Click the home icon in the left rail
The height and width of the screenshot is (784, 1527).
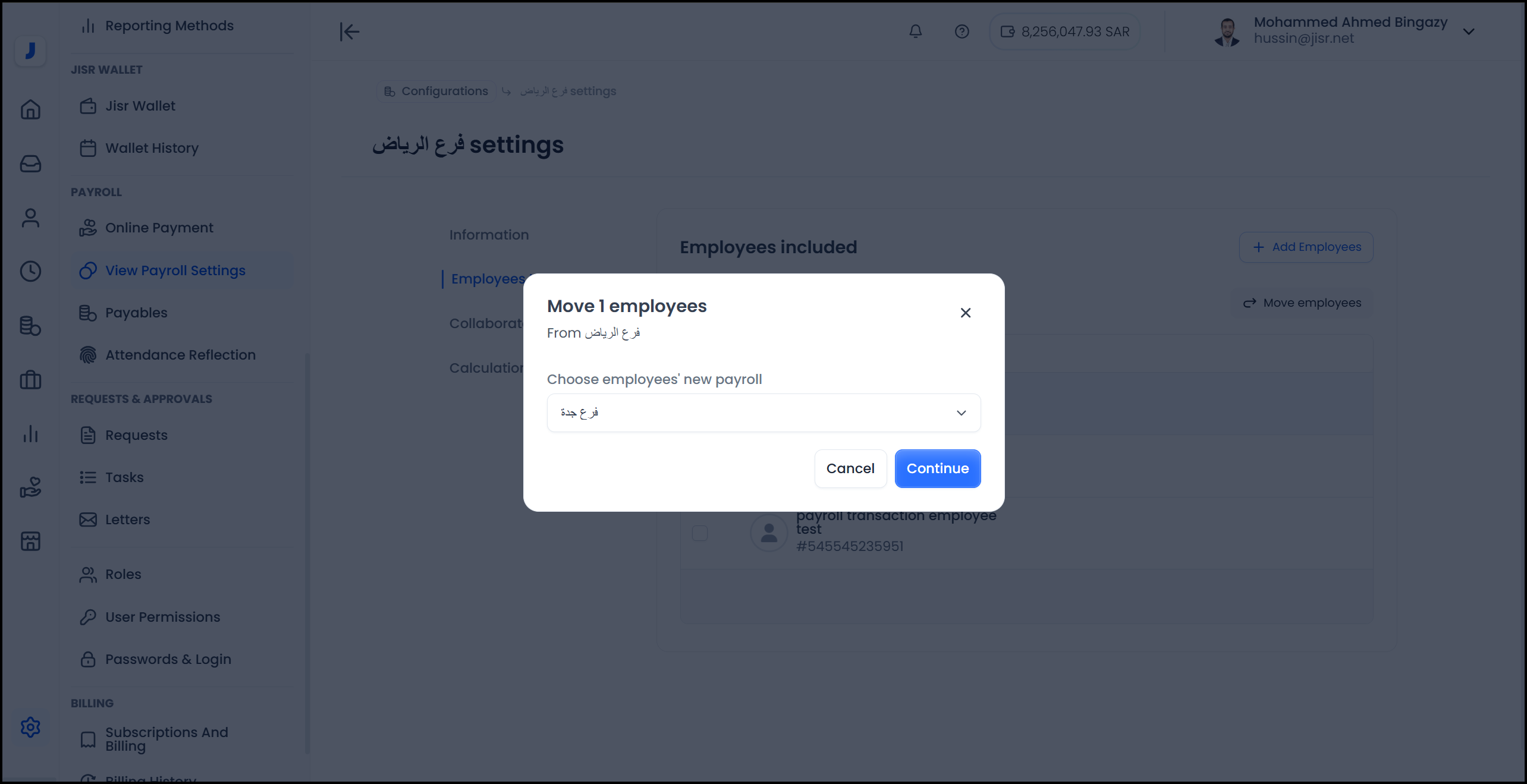[x=30, y=109]
